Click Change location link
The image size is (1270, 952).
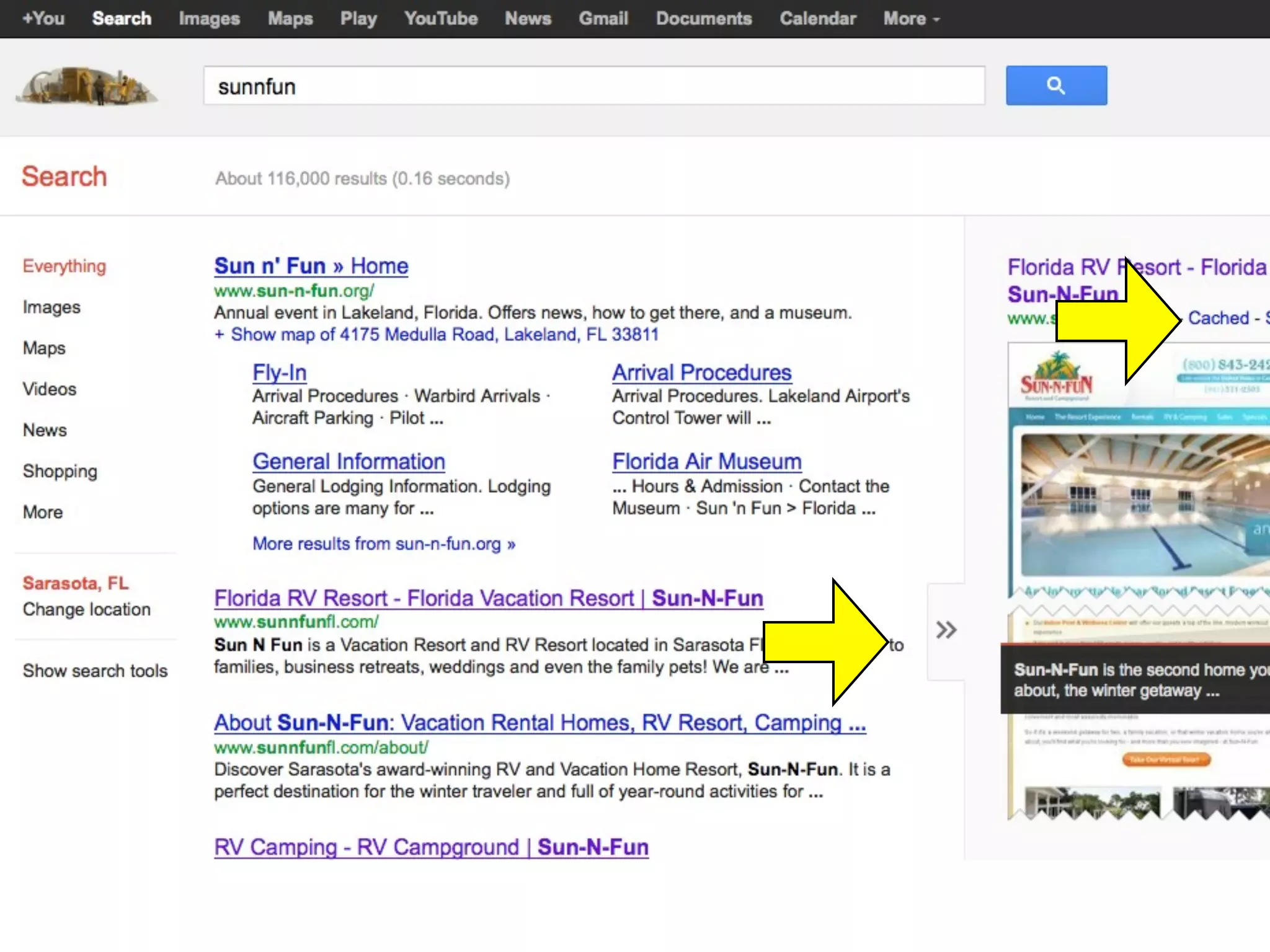click(x=87, y=609)
